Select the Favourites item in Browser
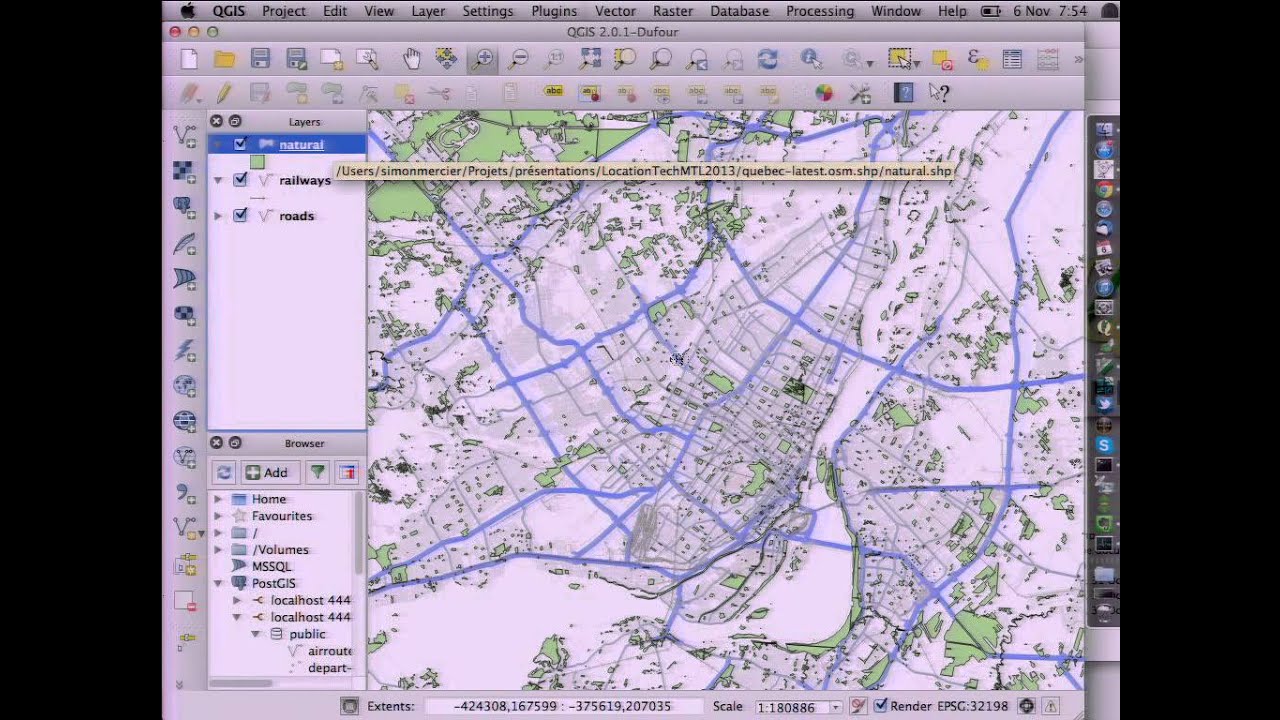This screenshot has height=720, width=1280. 282,516
